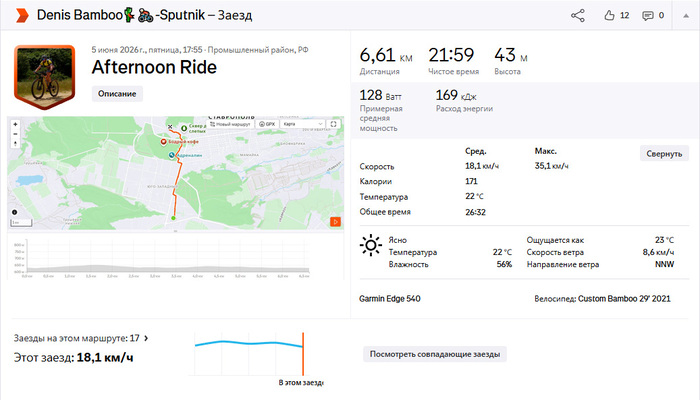The height and width of the screenshot is (400, 700).
Task: Zoom out the map with minus button
Action: tap(16, 134)
